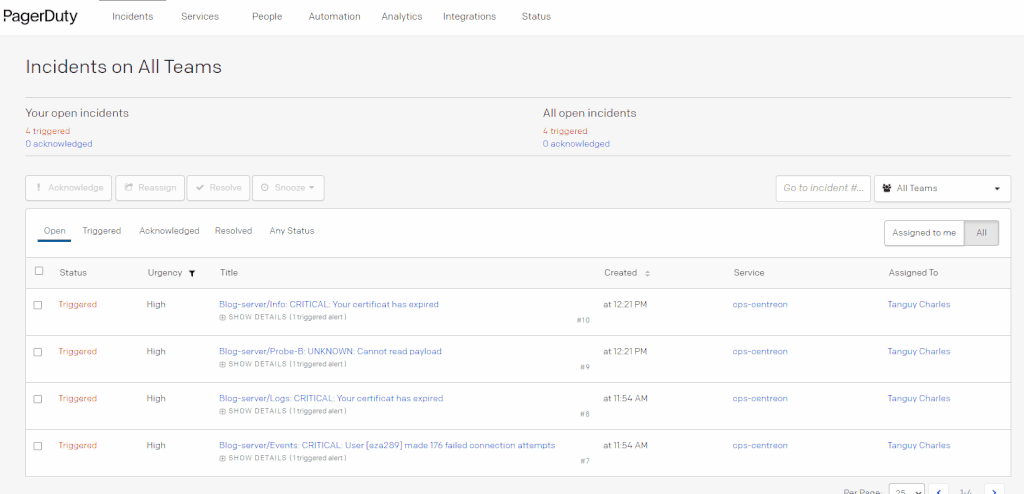1024x494 pixels.
Task: Open the Analytics menu
Action: (x=402, y=17)
